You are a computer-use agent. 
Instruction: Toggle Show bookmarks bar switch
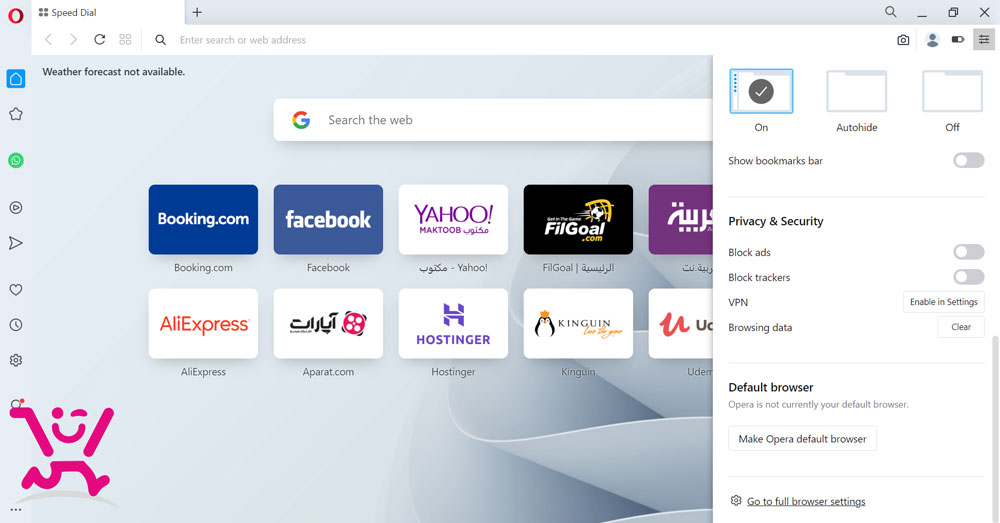[969, 160]
